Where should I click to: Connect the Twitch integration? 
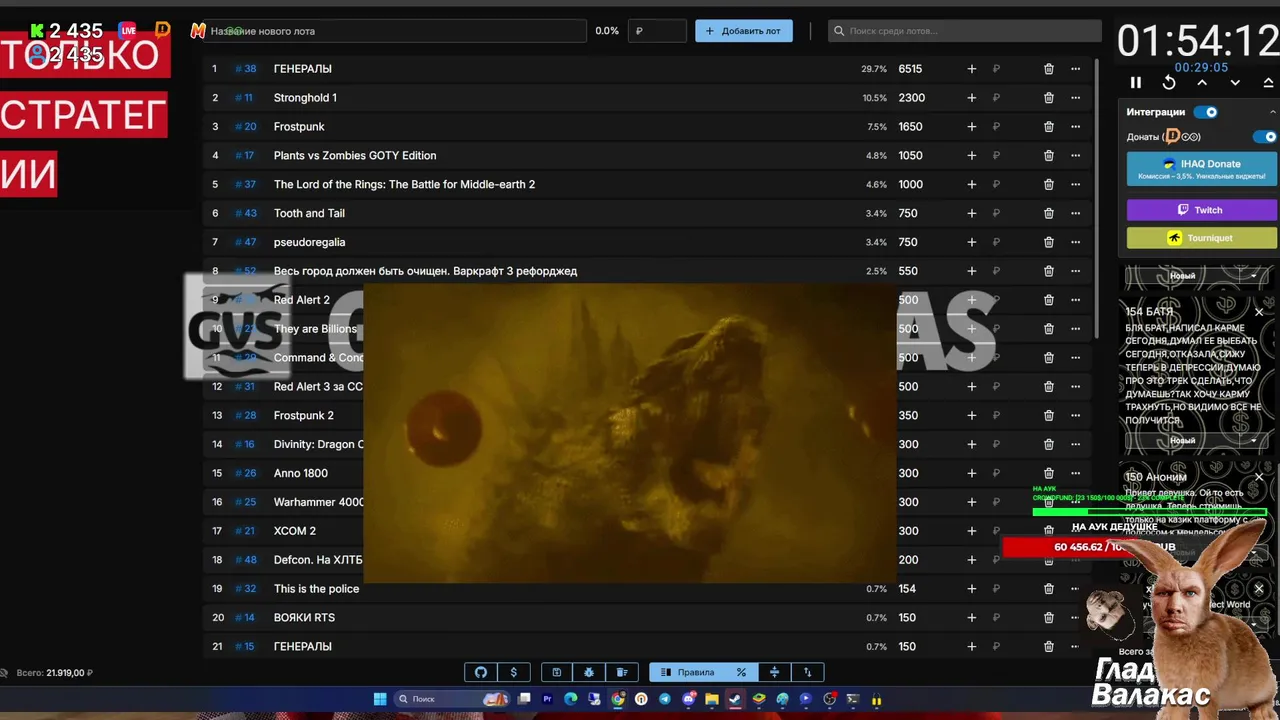(1202, 210)
